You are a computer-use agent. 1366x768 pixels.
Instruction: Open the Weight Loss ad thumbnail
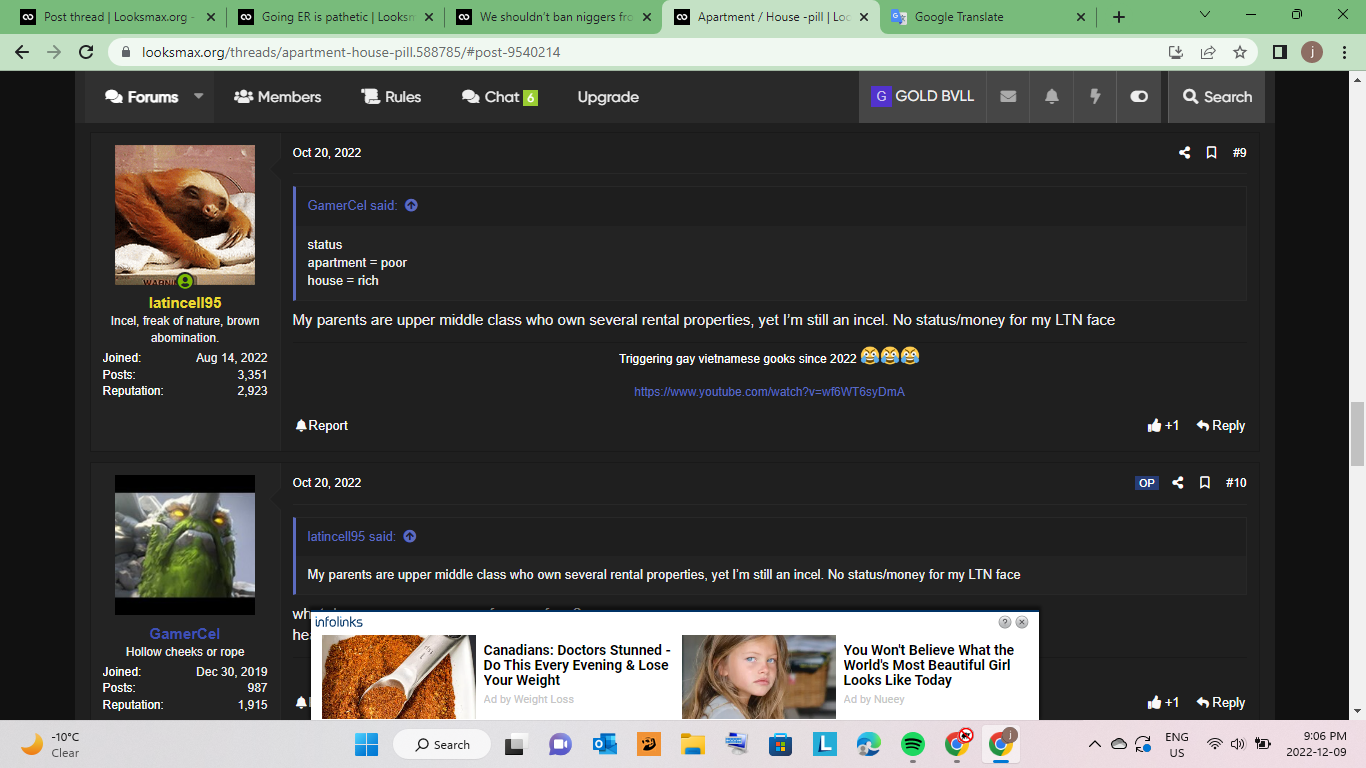(398, 677)
